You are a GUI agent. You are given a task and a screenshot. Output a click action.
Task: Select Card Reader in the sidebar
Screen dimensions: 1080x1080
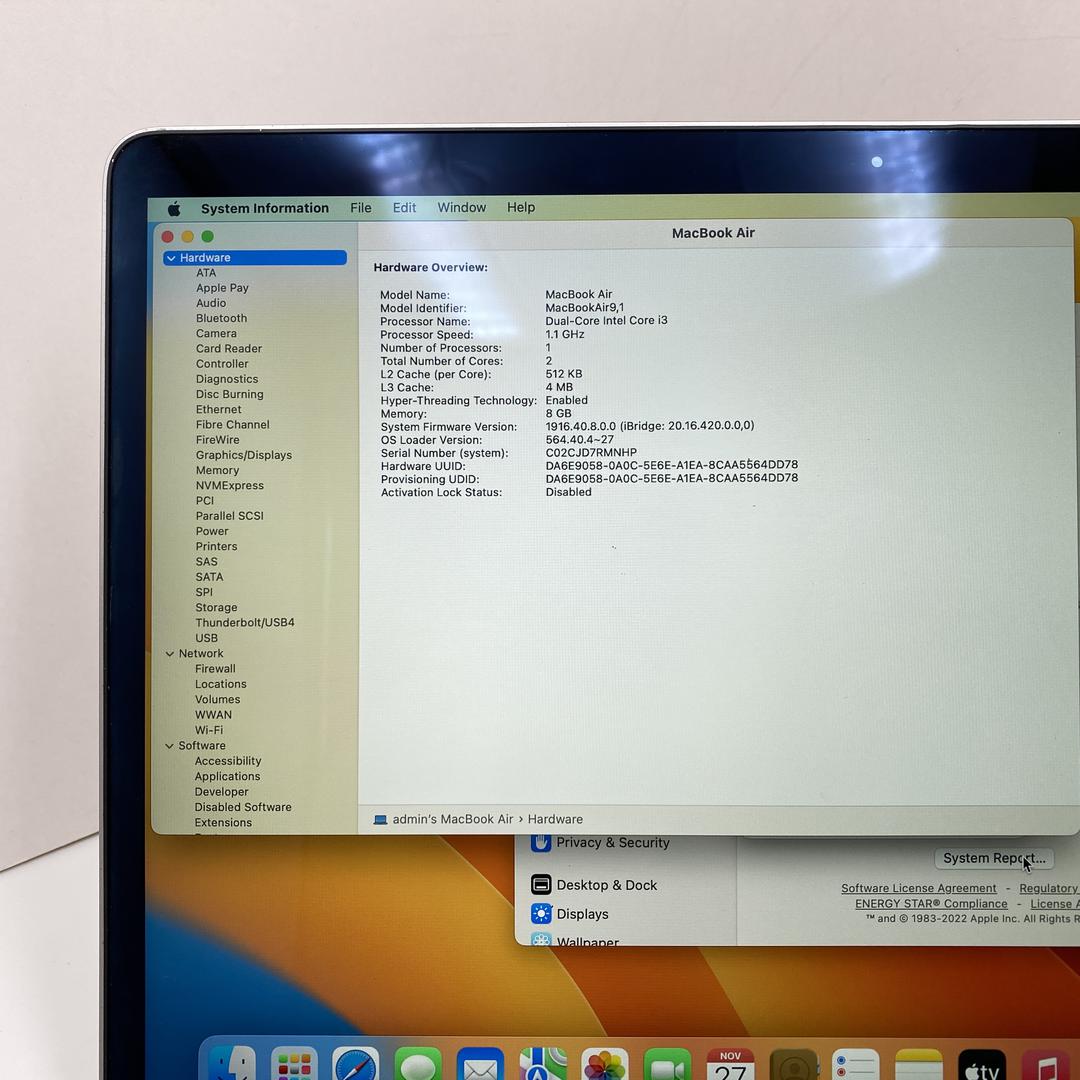229,349
